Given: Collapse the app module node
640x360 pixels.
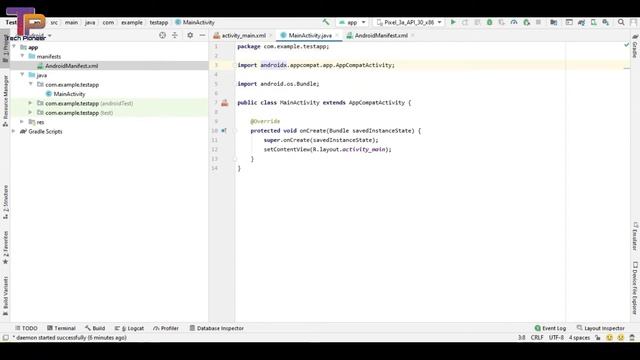Looking at the screenshot, I should click(x=14, y=47).
